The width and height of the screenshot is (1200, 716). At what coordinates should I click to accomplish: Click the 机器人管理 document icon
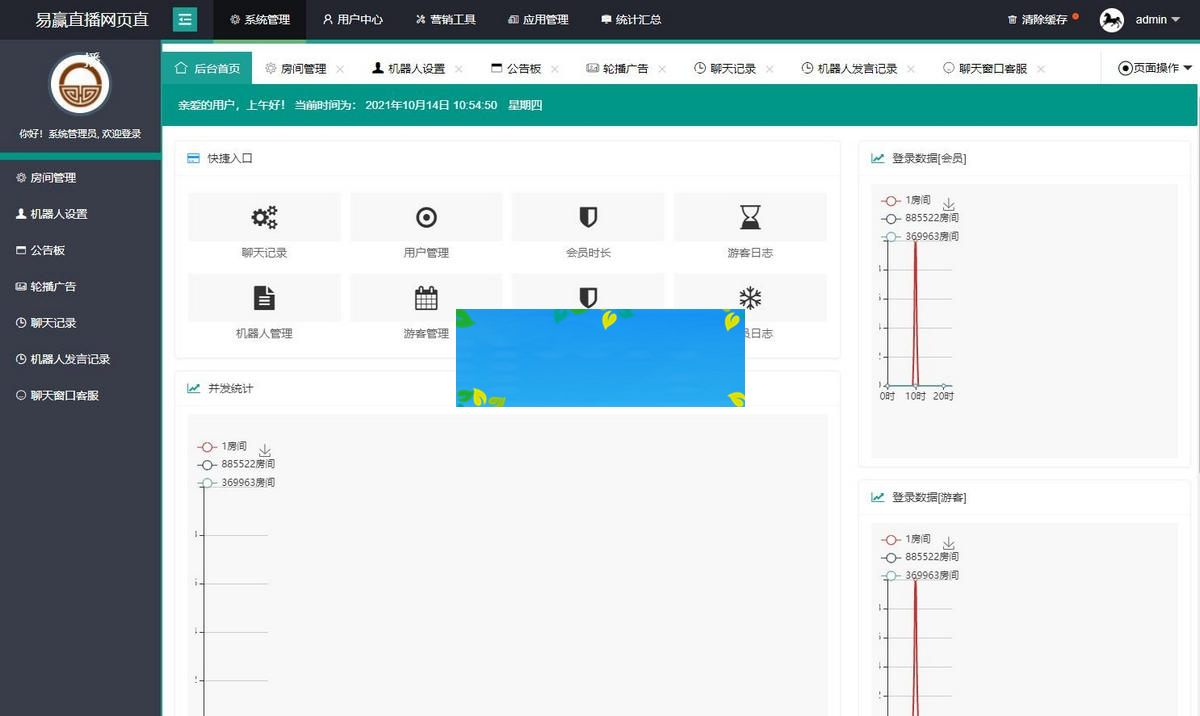tap(263, 297)
